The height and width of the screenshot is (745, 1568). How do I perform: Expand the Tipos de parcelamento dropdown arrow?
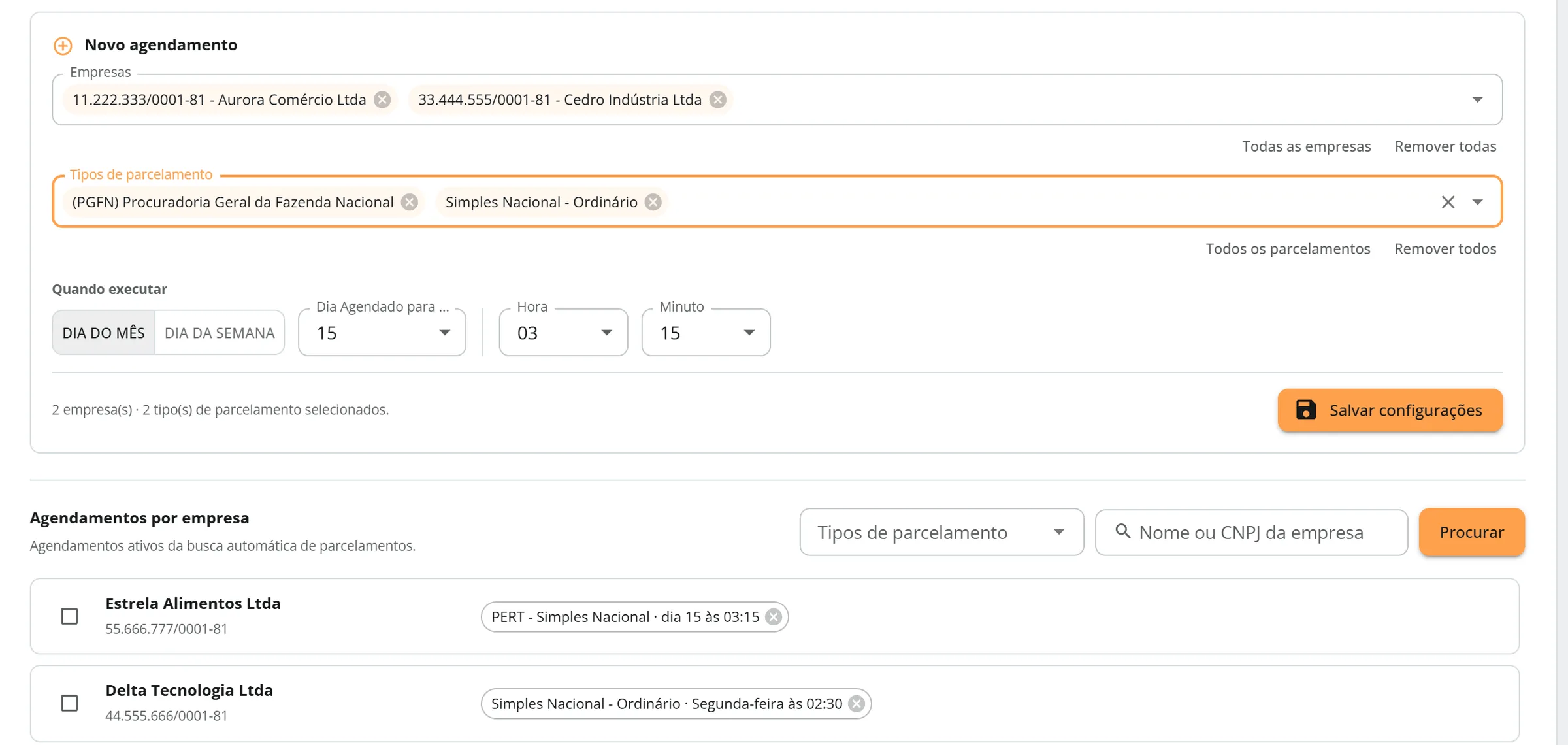(1478, 203)
